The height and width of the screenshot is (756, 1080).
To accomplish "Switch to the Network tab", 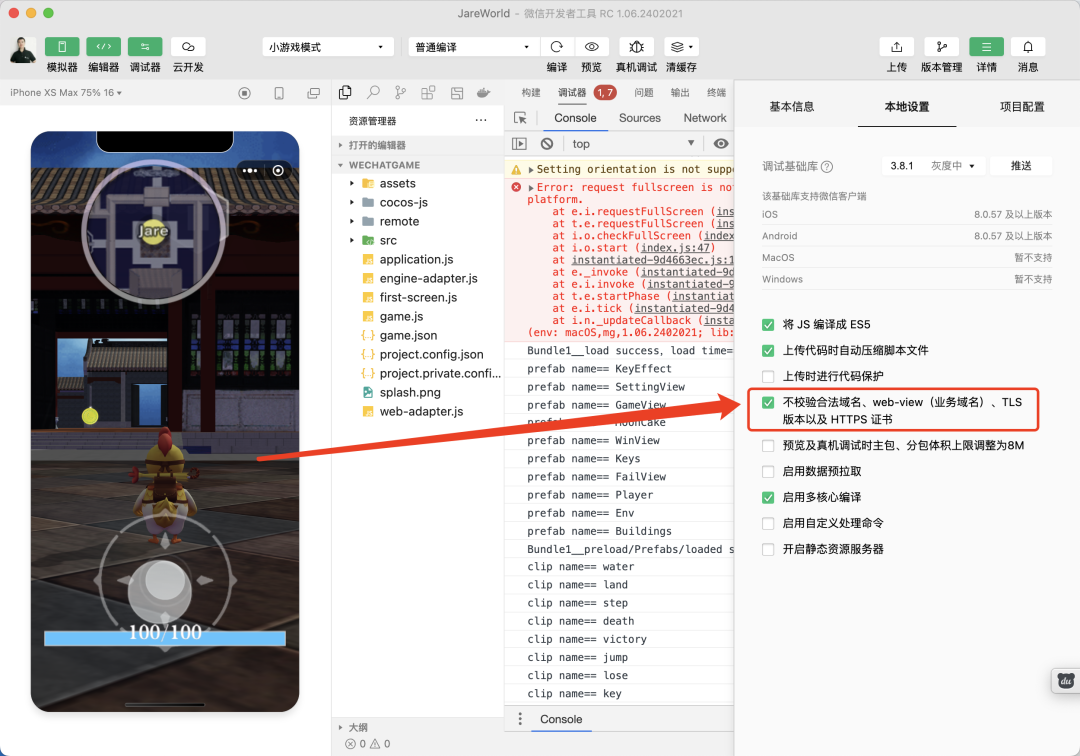I will [705, 118].
